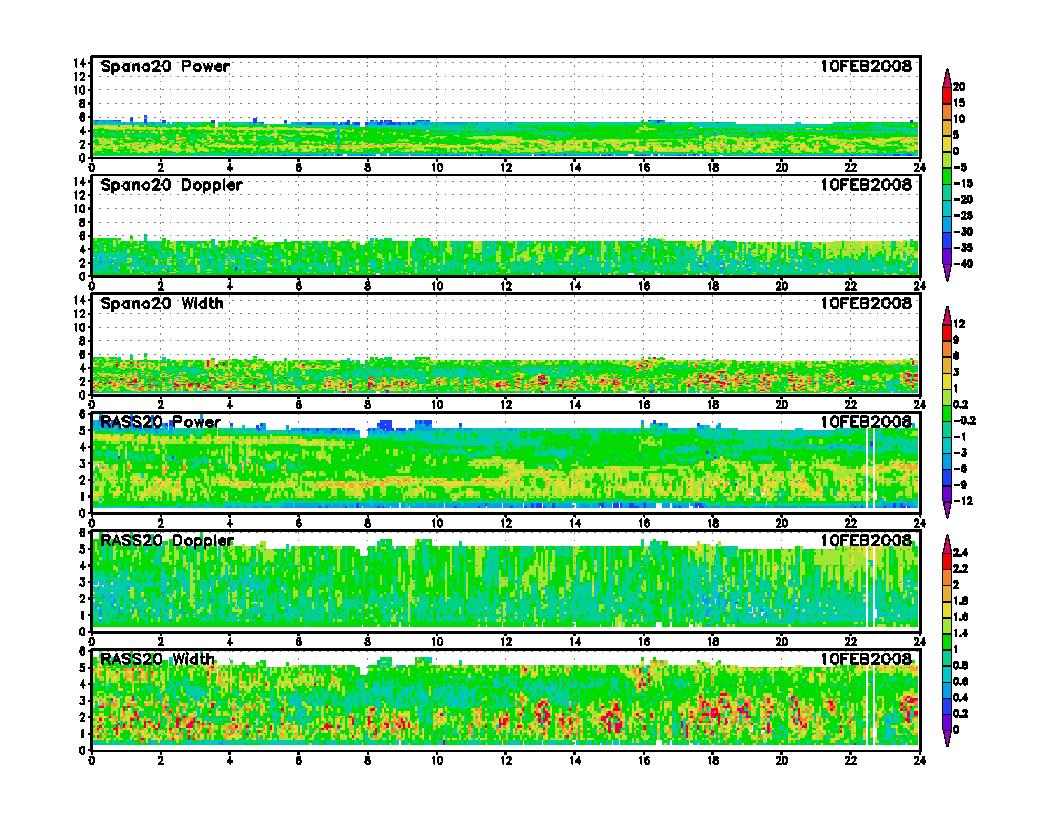Click height 3 label on RASS20 Width axis
The image size is (1056, 816).
click(x=83, y=700)
